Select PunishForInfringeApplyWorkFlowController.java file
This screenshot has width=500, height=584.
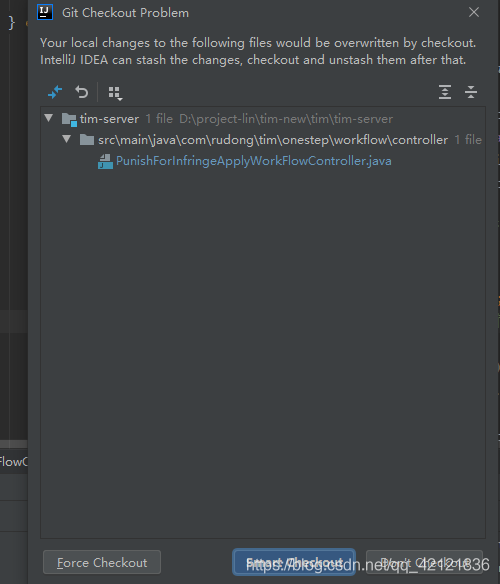(263, 161)
